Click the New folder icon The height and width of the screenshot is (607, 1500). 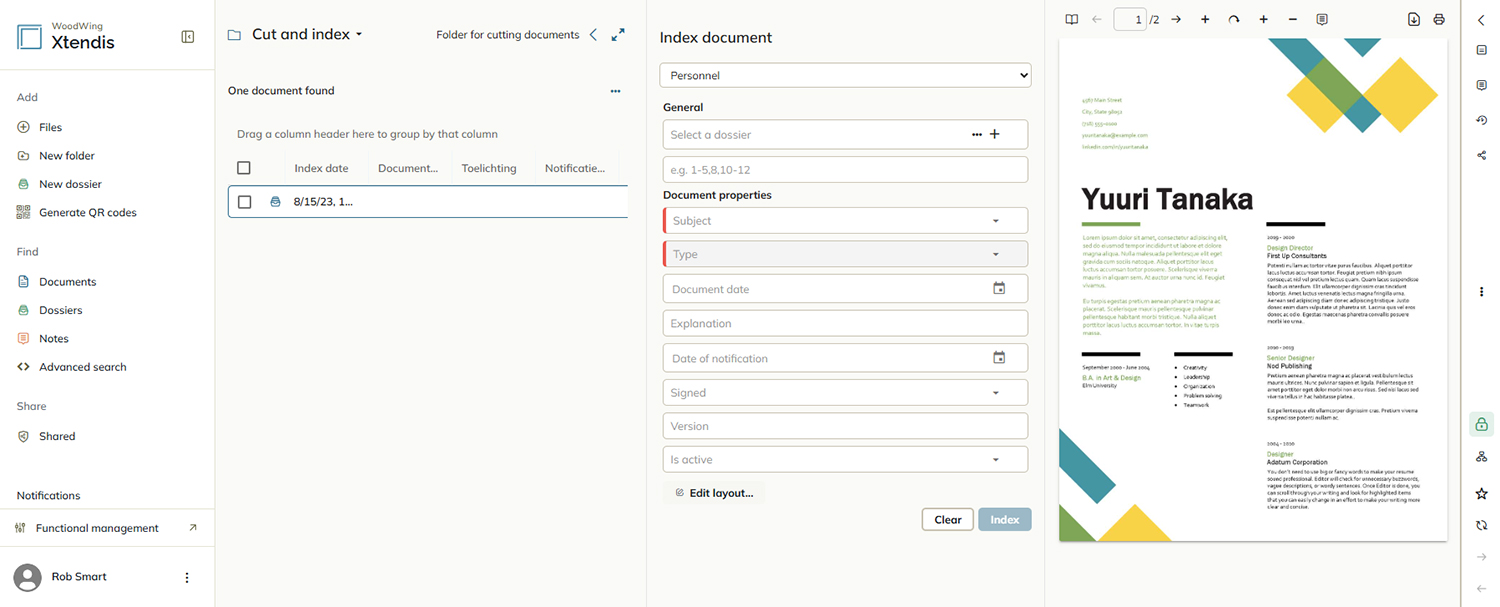pos(24,156)
